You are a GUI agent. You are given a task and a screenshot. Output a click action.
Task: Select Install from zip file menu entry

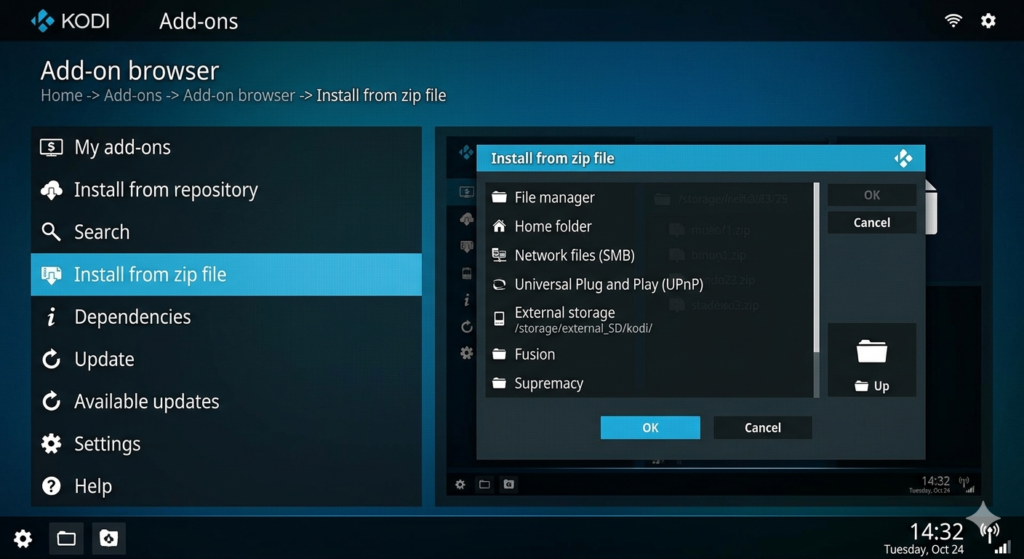pyautogui.click(x=226, y=274)
